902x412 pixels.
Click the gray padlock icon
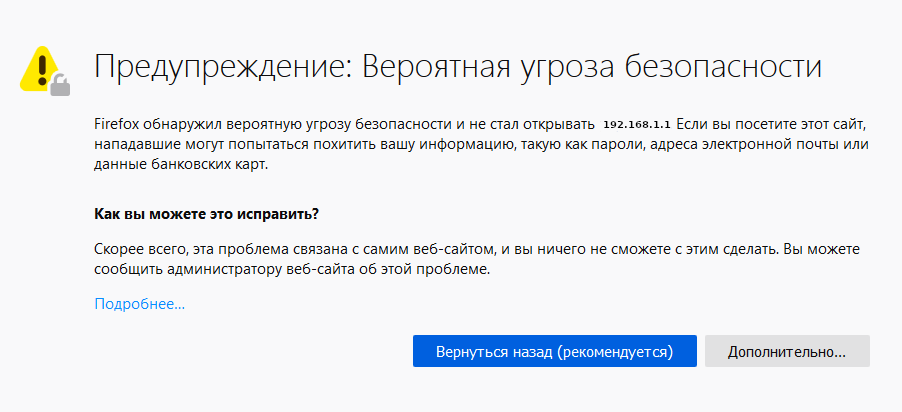62,86
